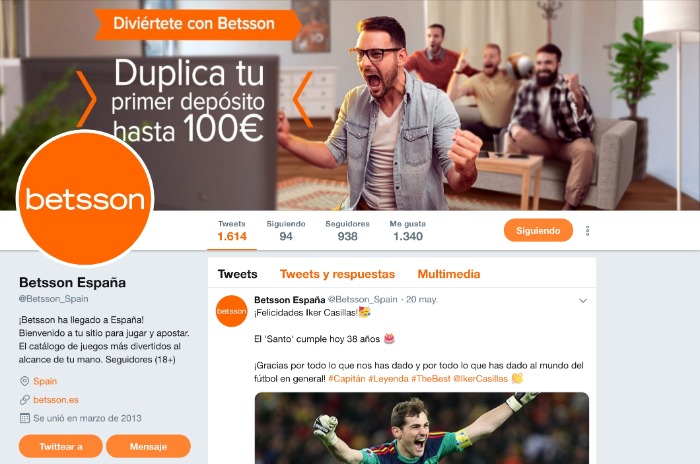Screen dimensions: 700x464
Task: Toggle the Siguiendo follow button
Action: pos(538,230)
